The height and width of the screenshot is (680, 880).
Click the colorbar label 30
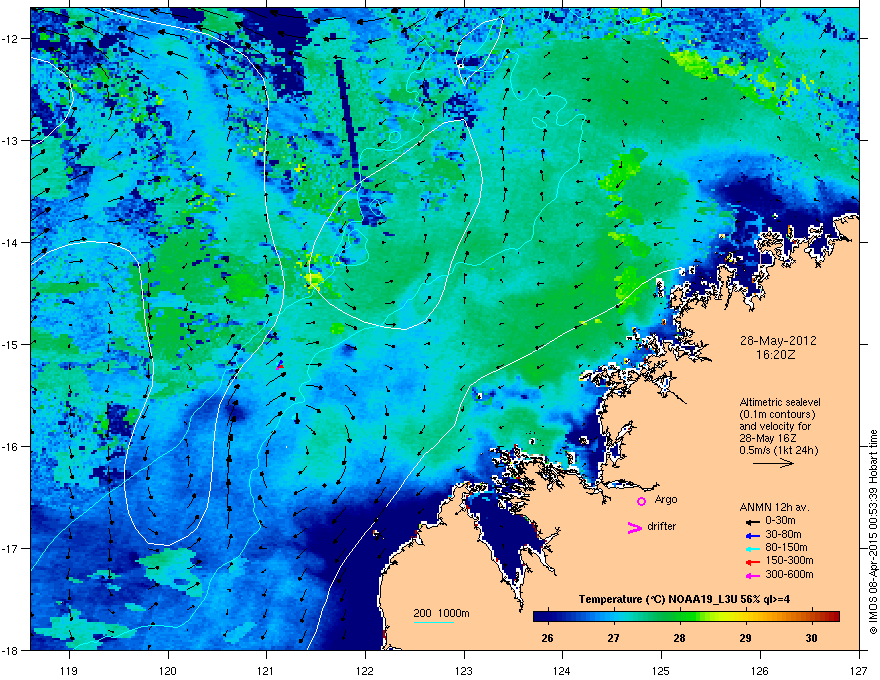(x=811, y=638)
